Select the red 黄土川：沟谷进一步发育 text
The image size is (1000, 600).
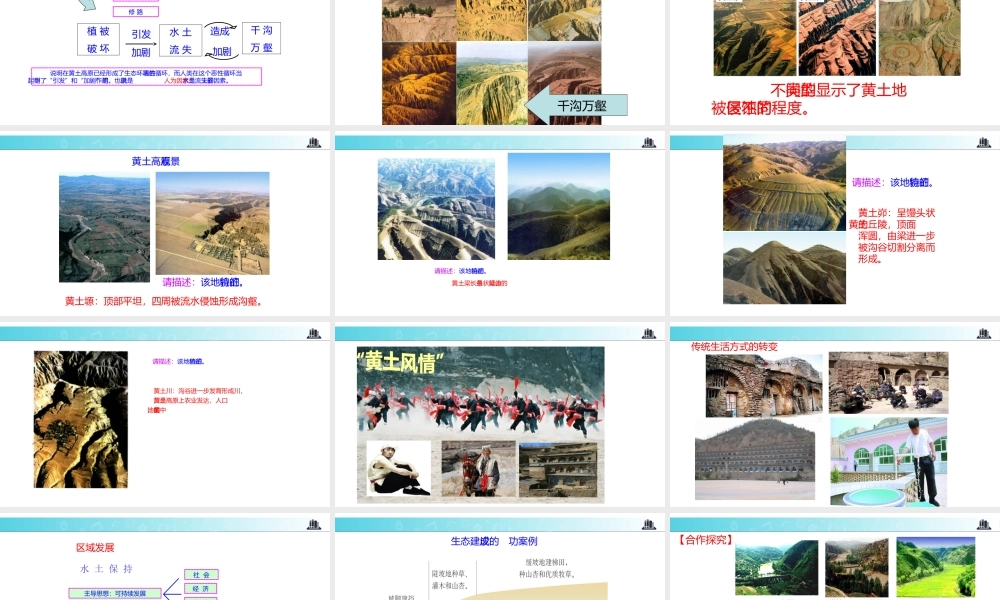click(195, 400)
